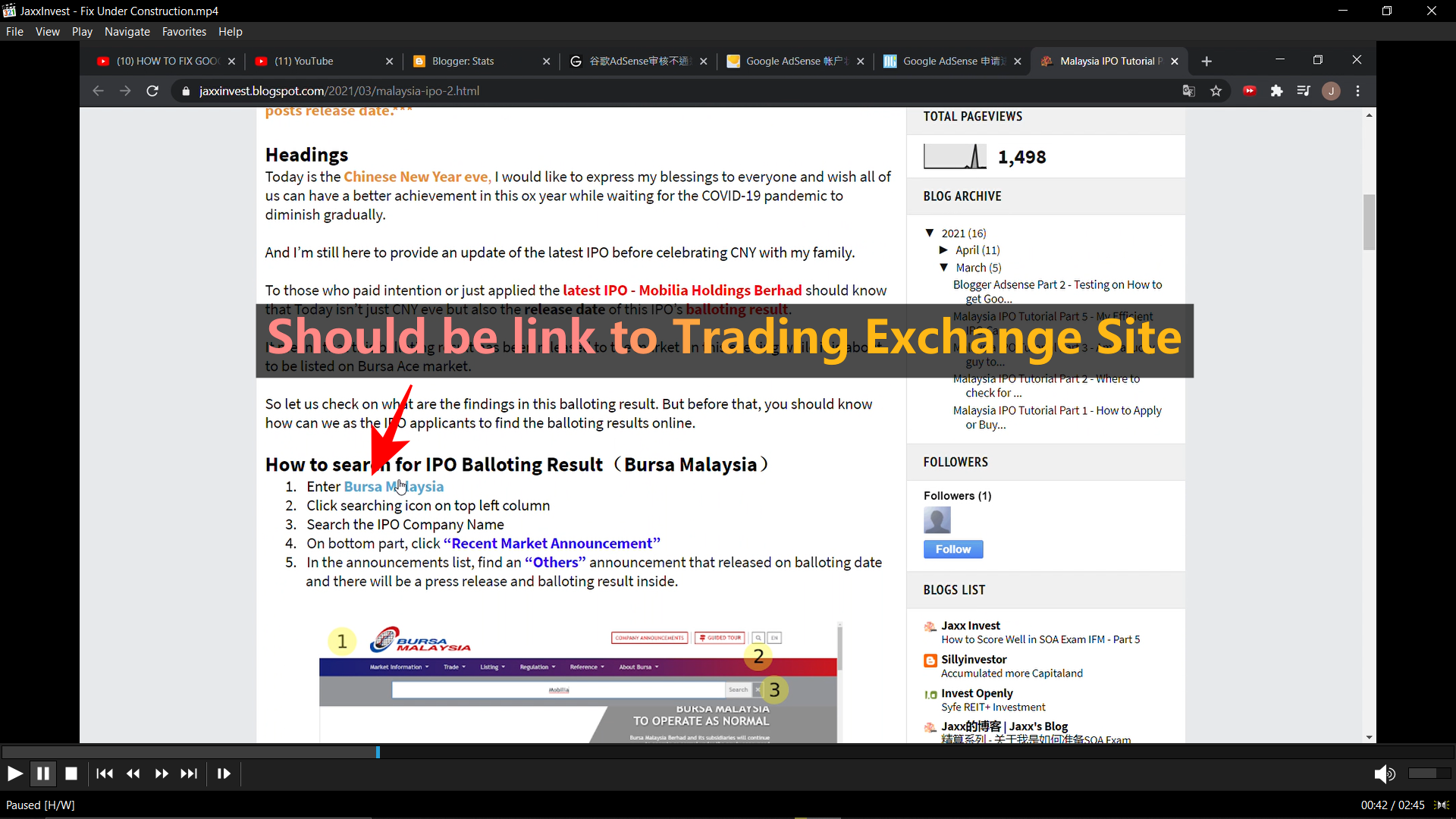Click the Bursa Malaysia hyperlink
Screen dimensions: 1456x819
[394, 486]
